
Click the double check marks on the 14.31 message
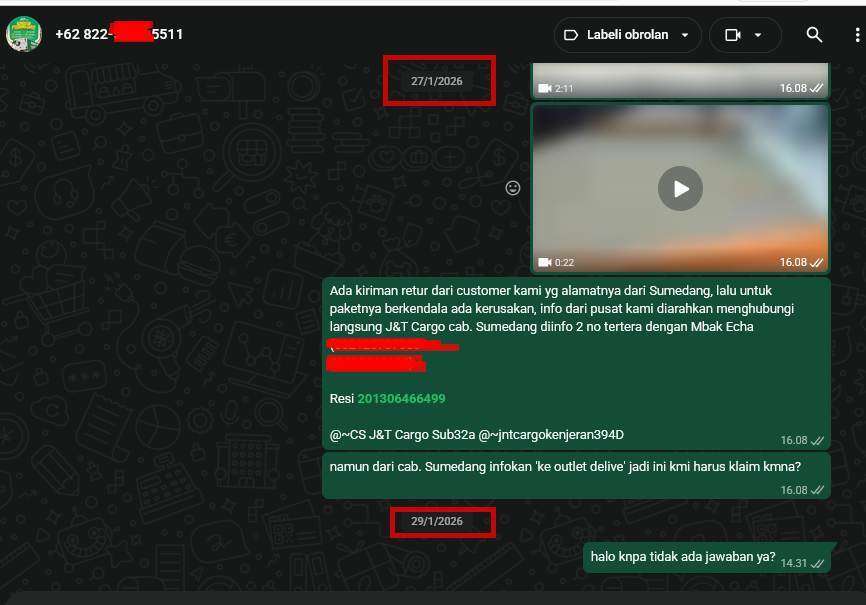[x=817, y=564]
